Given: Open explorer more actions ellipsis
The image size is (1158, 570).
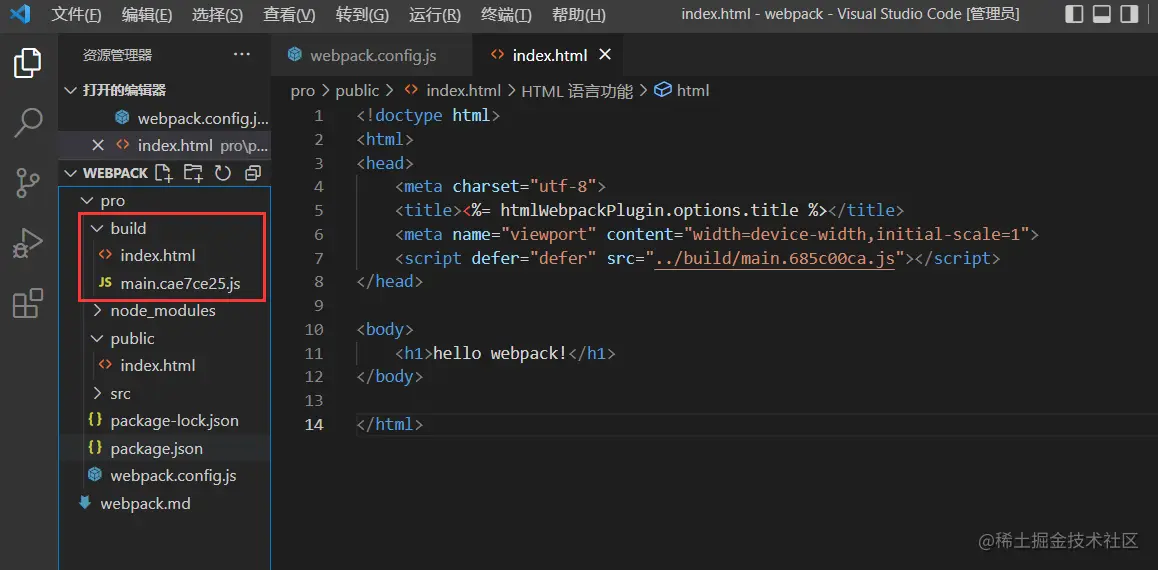Looking at the screenshot, I should point(241,55).
